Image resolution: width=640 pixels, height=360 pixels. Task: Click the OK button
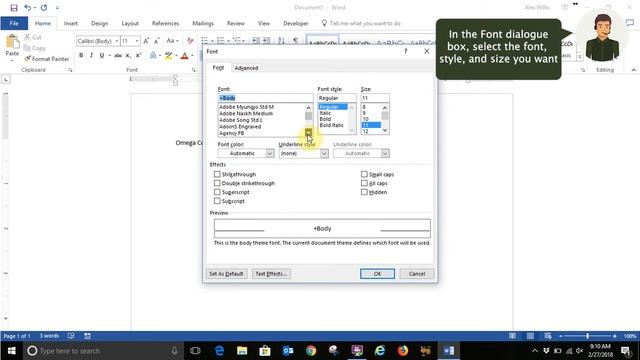click(x=377, y=274)
